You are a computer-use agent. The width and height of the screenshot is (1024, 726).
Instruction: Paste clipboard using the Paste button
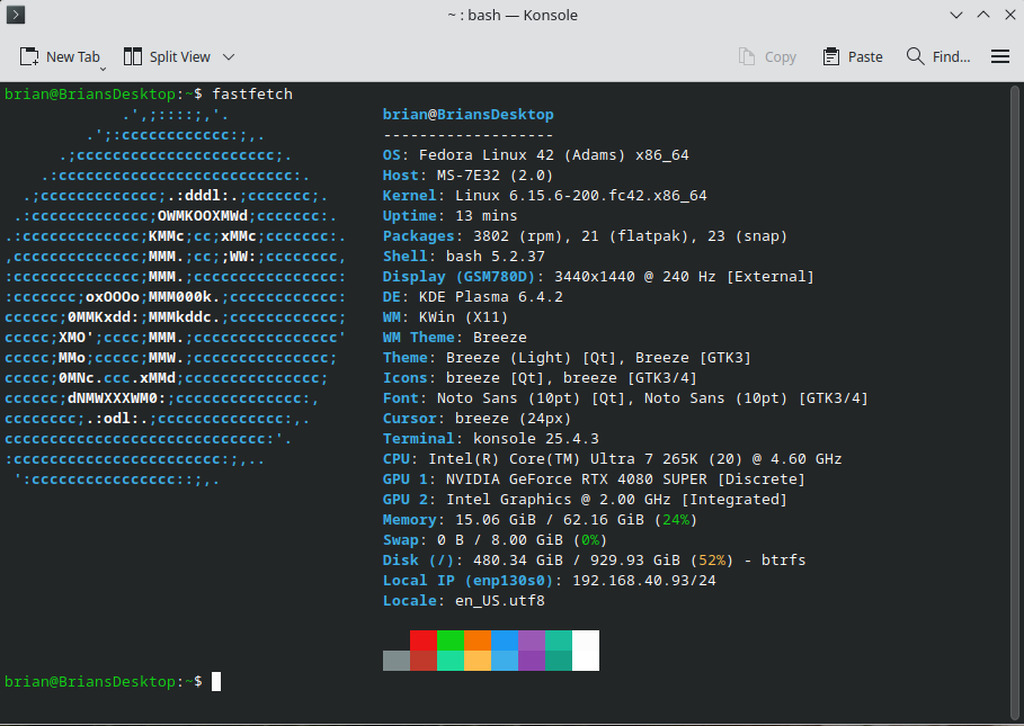tap(853, 57)
